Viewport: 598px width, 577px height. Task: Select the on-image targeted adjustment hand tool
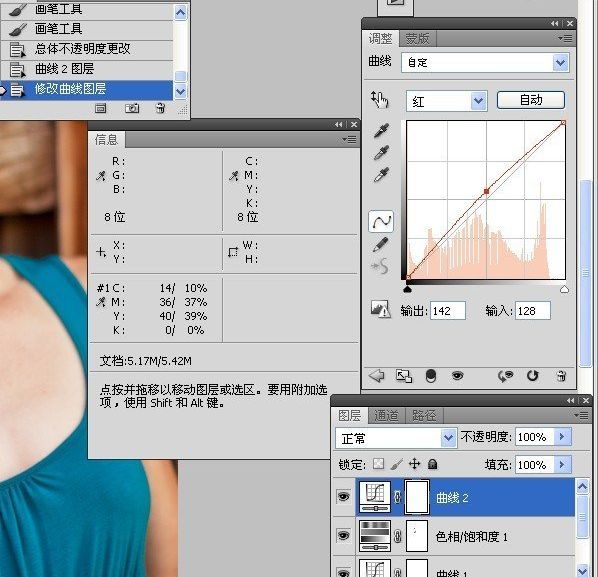(x=379, y=100)
